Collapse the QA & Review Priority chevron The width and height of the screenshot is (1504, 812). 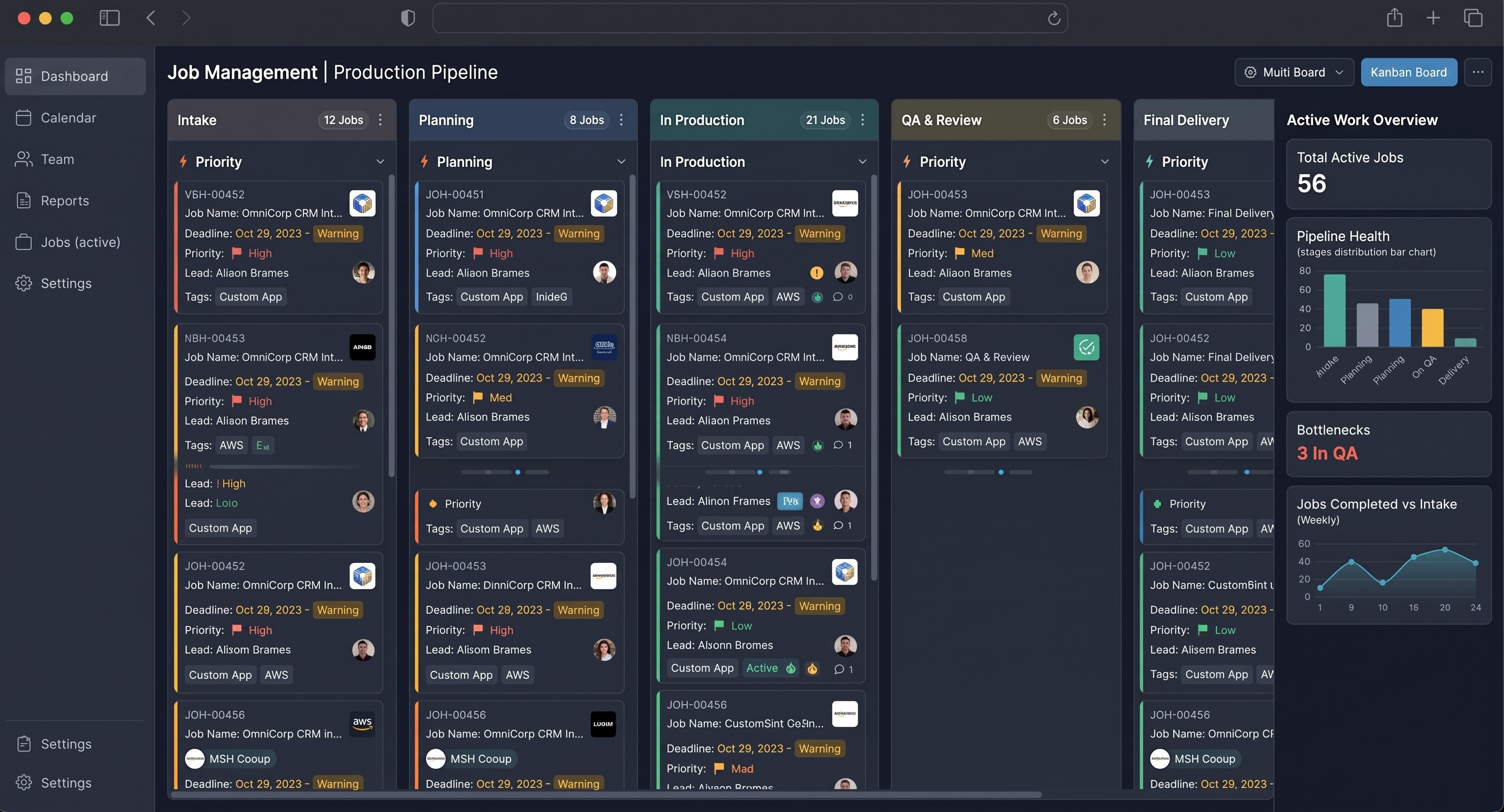[x=1104, y=162]
